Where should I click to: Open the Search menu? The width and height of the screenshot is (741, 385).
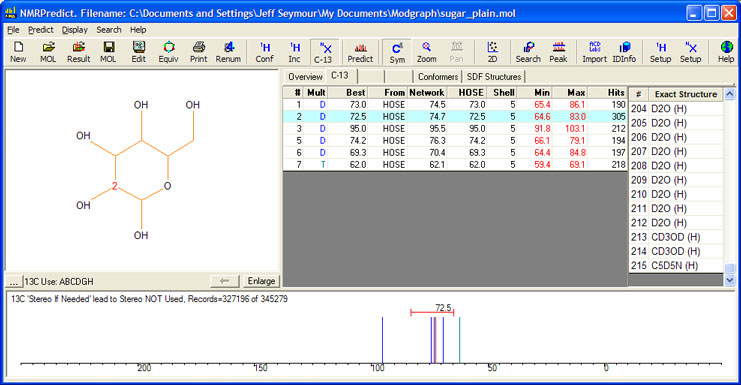click(x=109, y=30)
